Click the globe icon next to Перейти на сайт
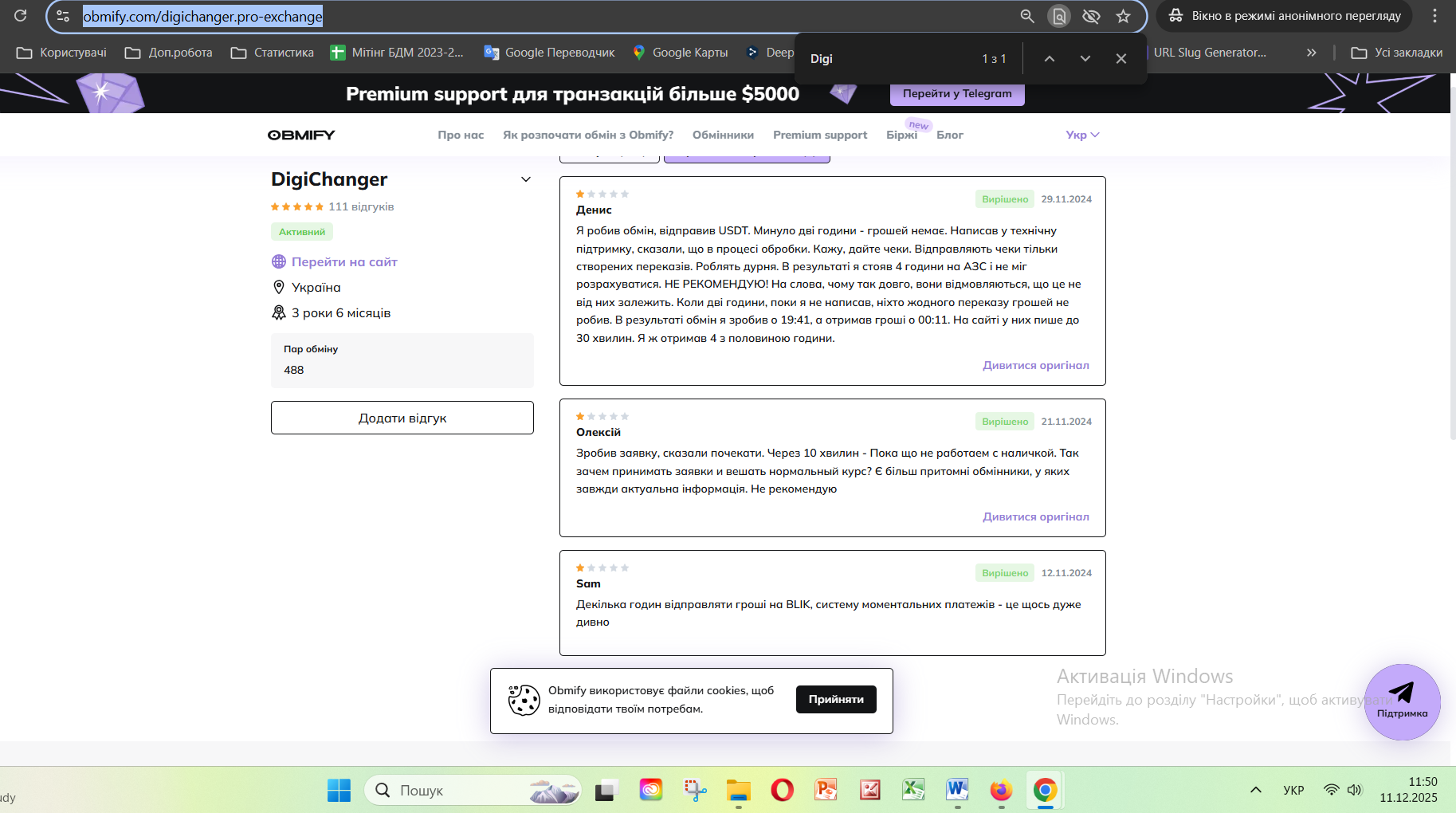Image resolution: width=1456 pixels, height=813 pixels. (279, 261)
